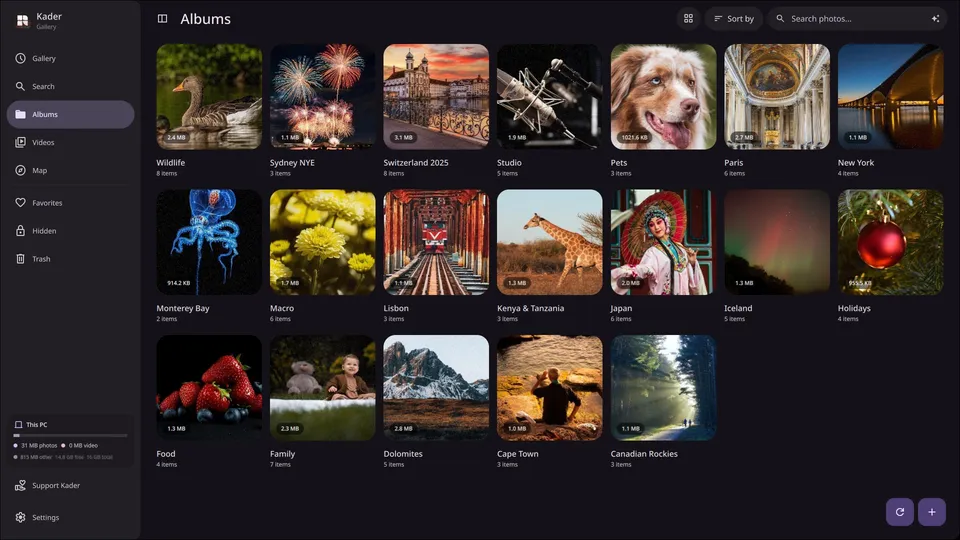Open the Kenya & Tanzania giraffe album
Viewport: 960px width, 540px height.
point(550,242)
